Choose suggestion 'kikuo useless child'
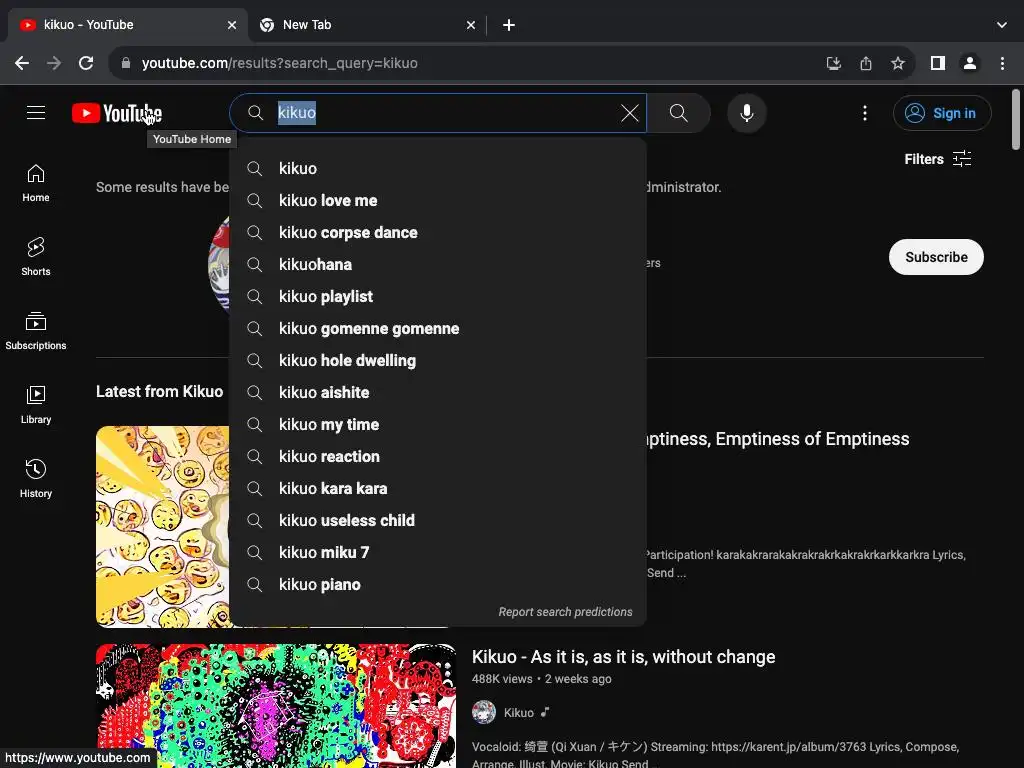 438,520
